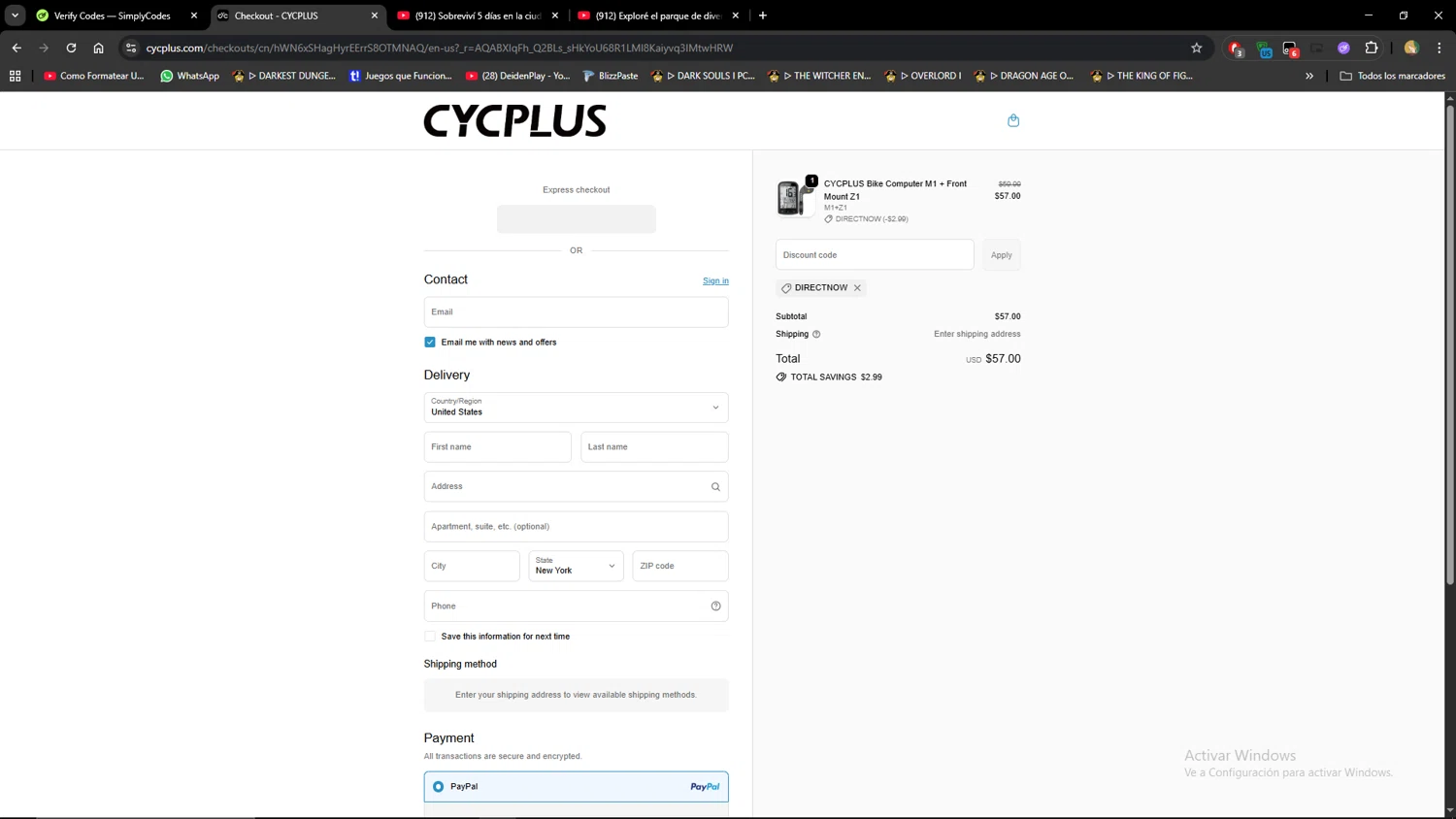This screenshot has width=1456, height=819.
Task: Open Todos los marcadores folder
Action: [1392, 76]
